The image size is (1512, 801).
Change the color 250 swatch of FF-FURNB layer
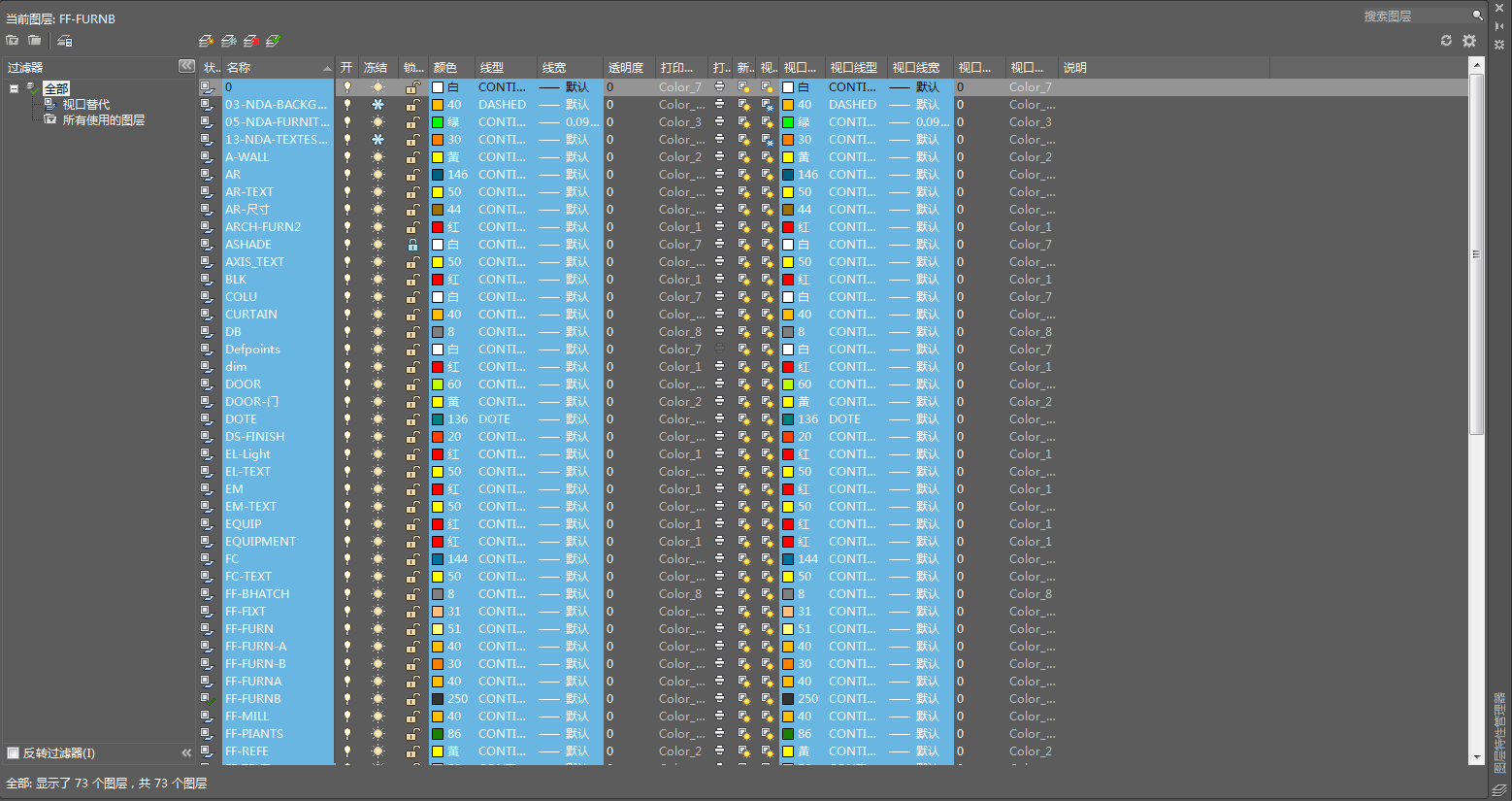[438, 699]
